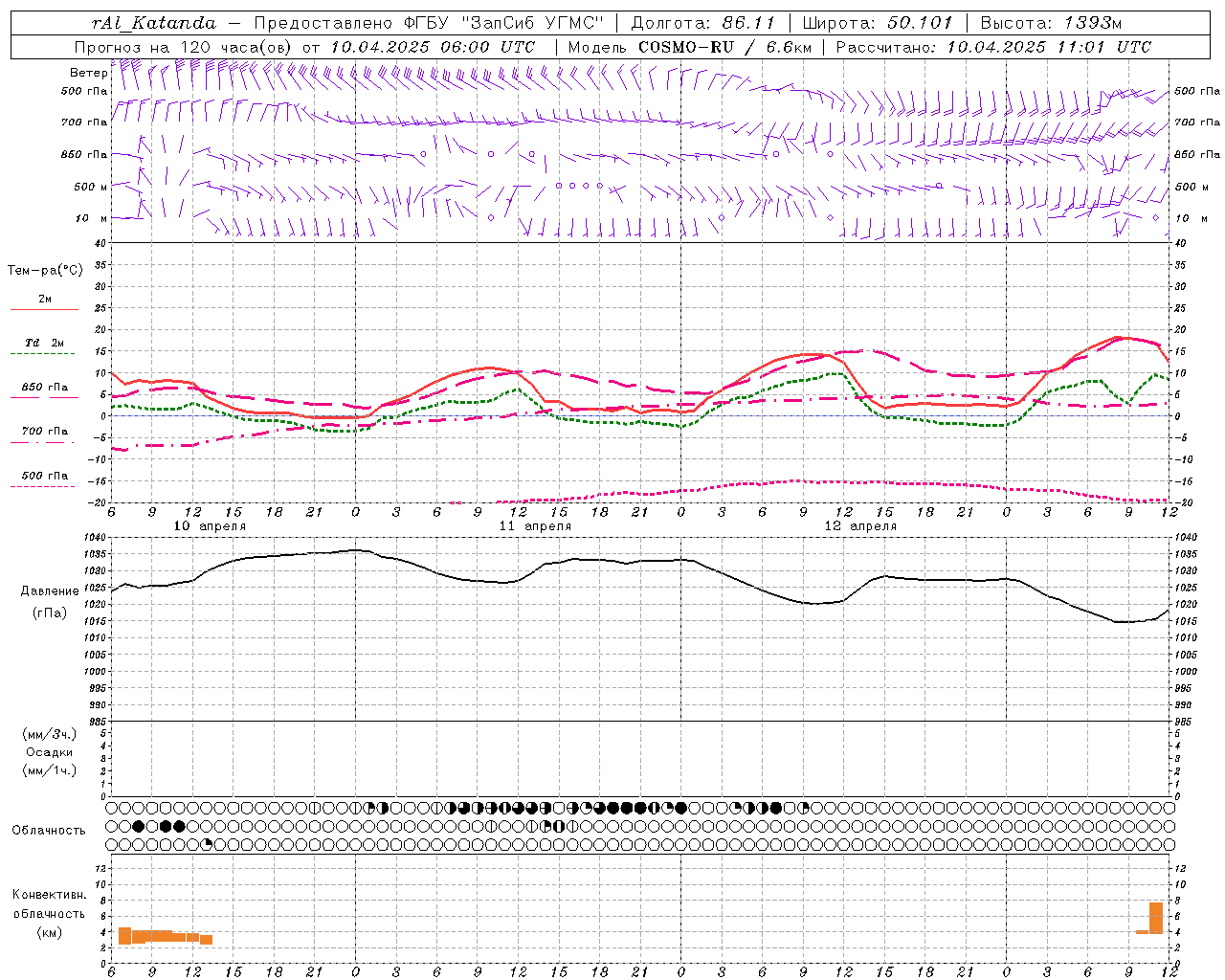Click the '10 апреля' date label
Viewport: 1225px width, 980px height.
(210, 526)
